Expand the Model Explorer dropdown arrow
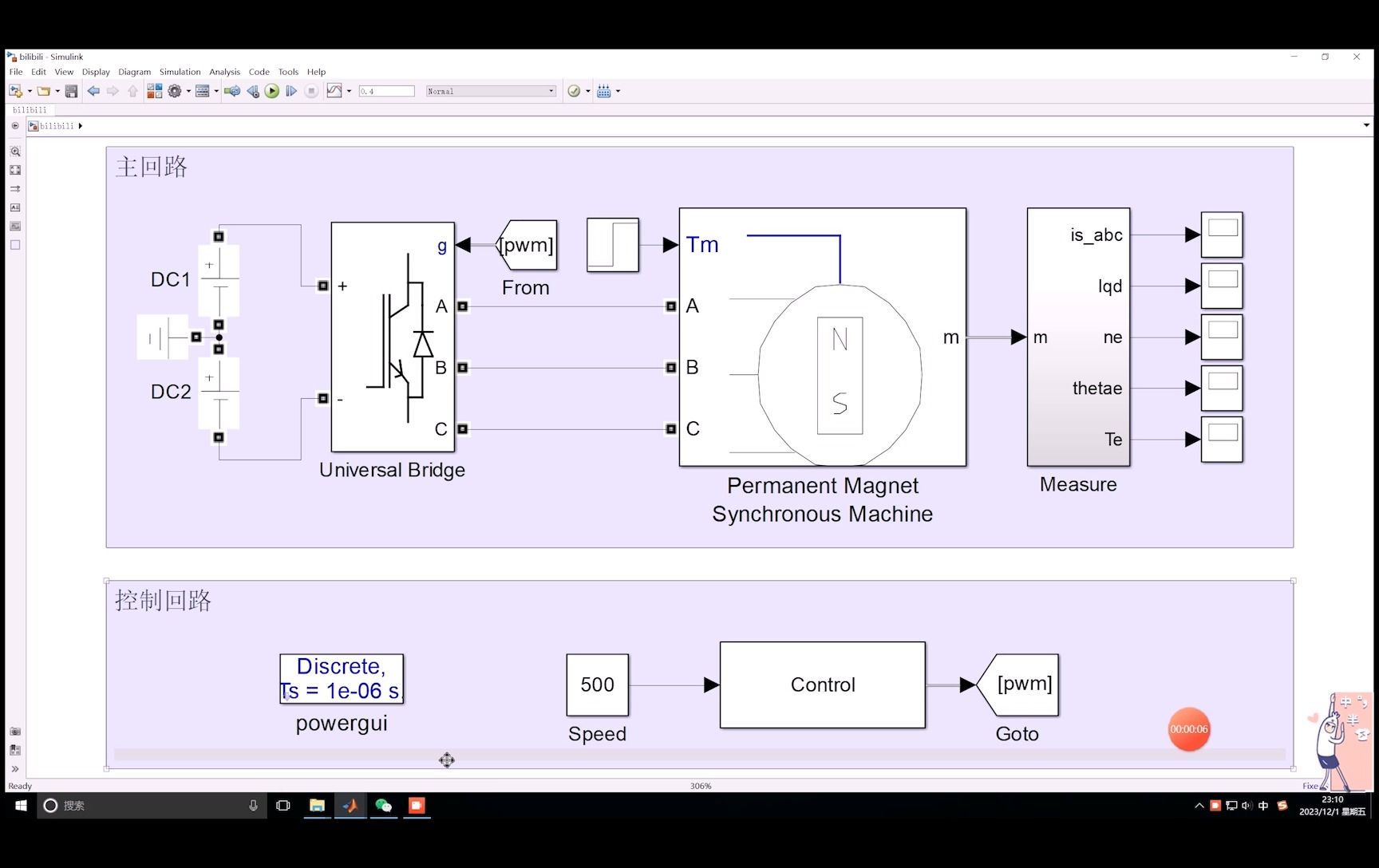This screenshot has height=868, width=1379. coord(216,91)
